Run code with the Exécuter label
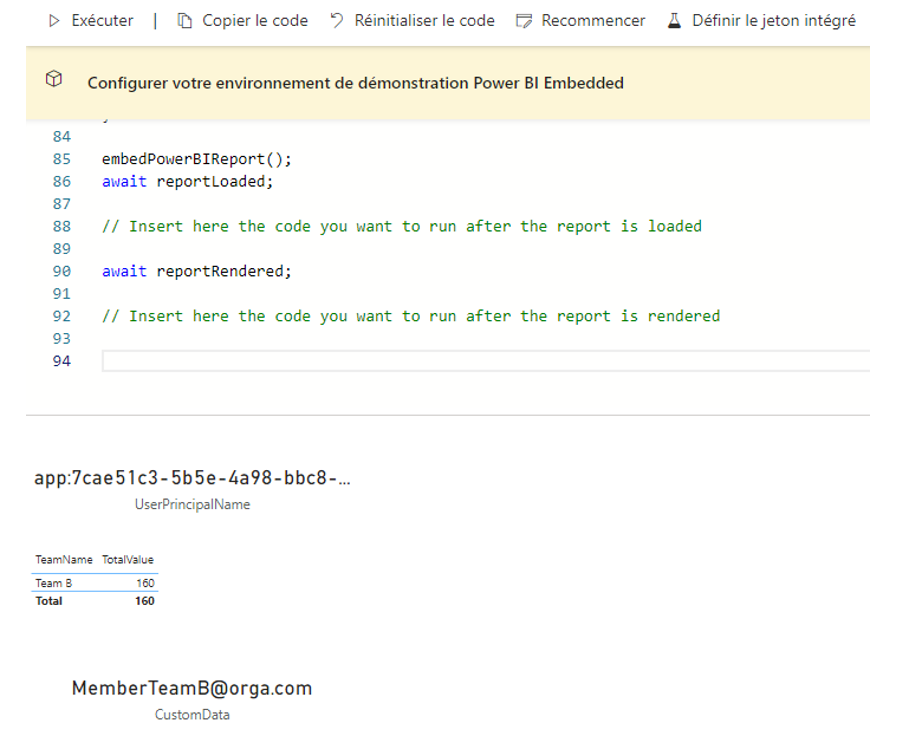This screenshot has width=897, height=744. coord(102,21)
